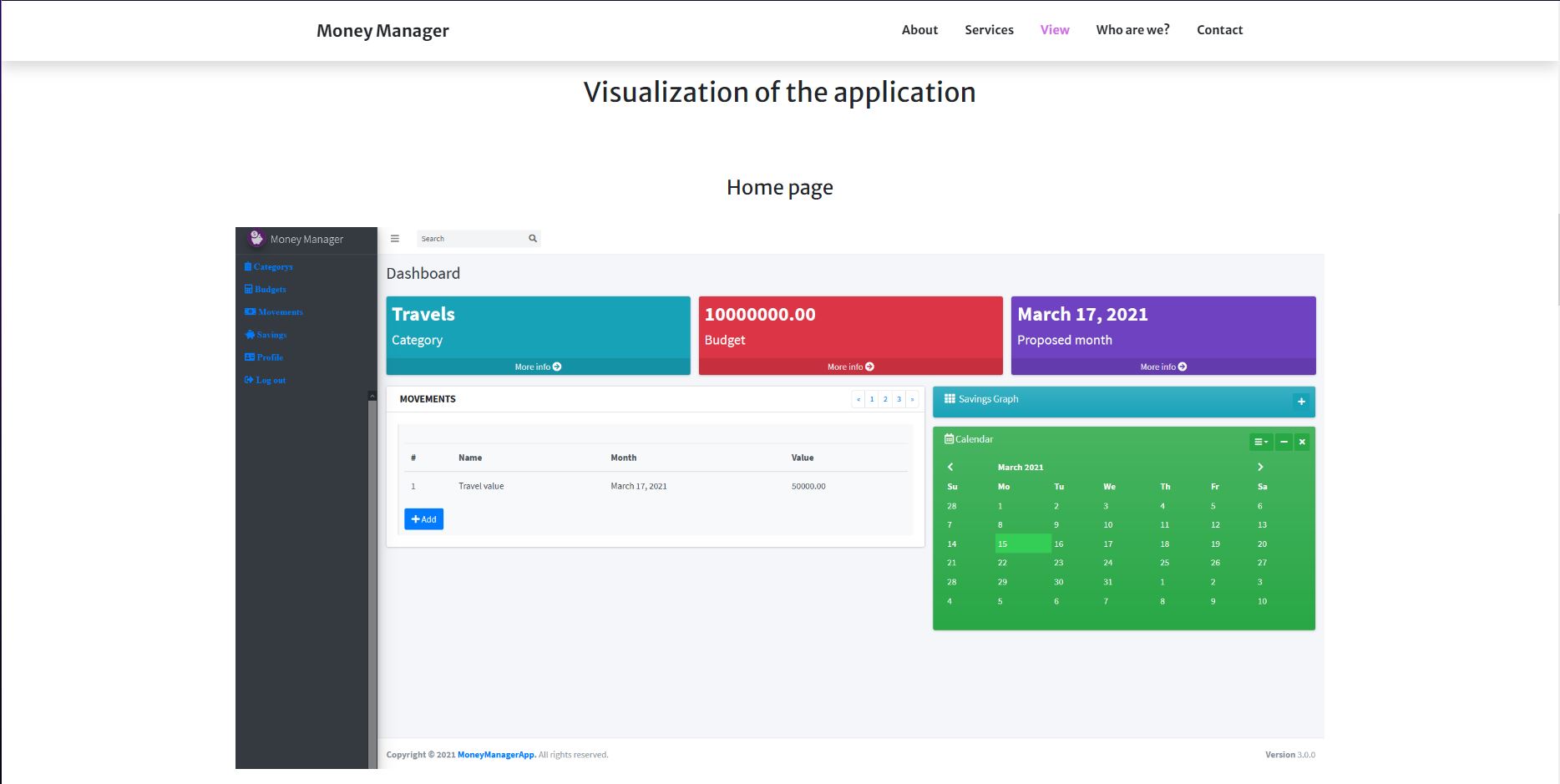
Task: Click inside the Search input field
Action: [x=471, y=239]
